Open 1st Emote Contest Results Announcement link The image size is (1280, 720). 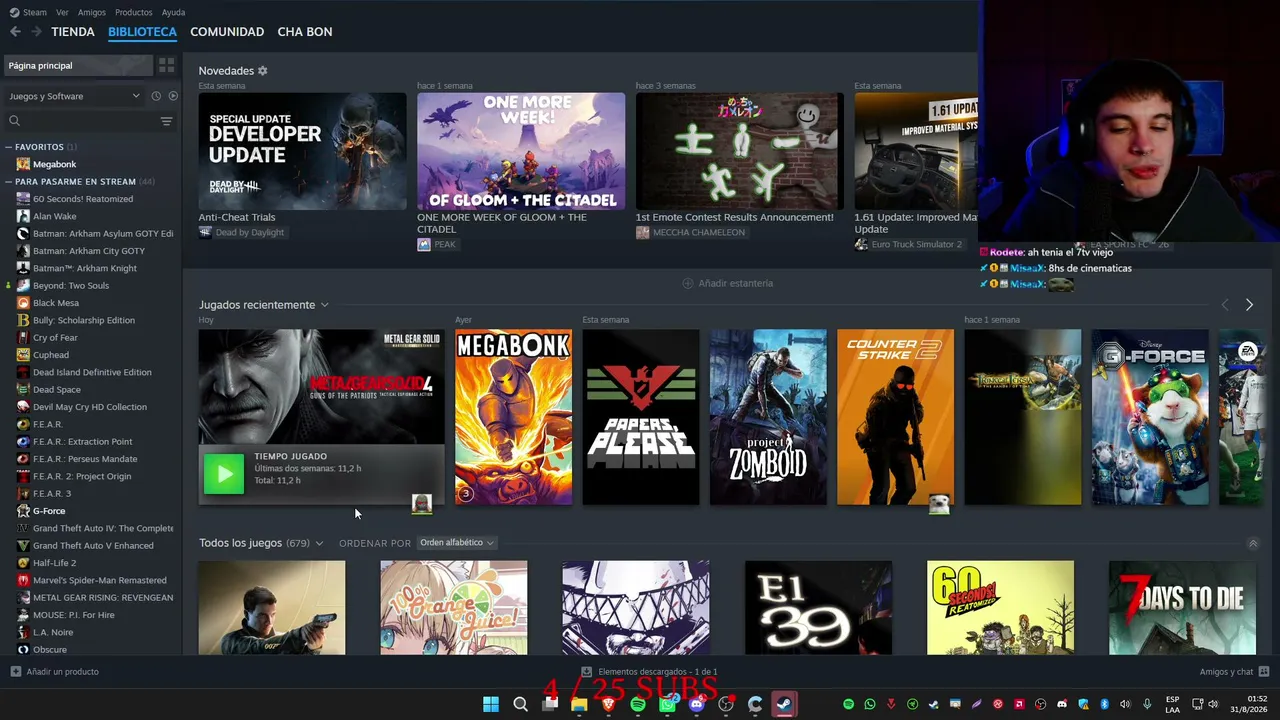735,217
